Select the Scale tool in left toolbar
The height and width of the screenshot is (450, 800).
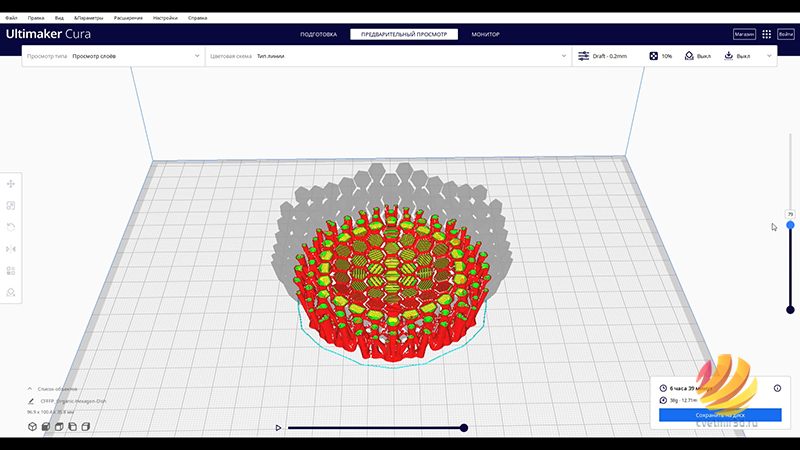11,206
